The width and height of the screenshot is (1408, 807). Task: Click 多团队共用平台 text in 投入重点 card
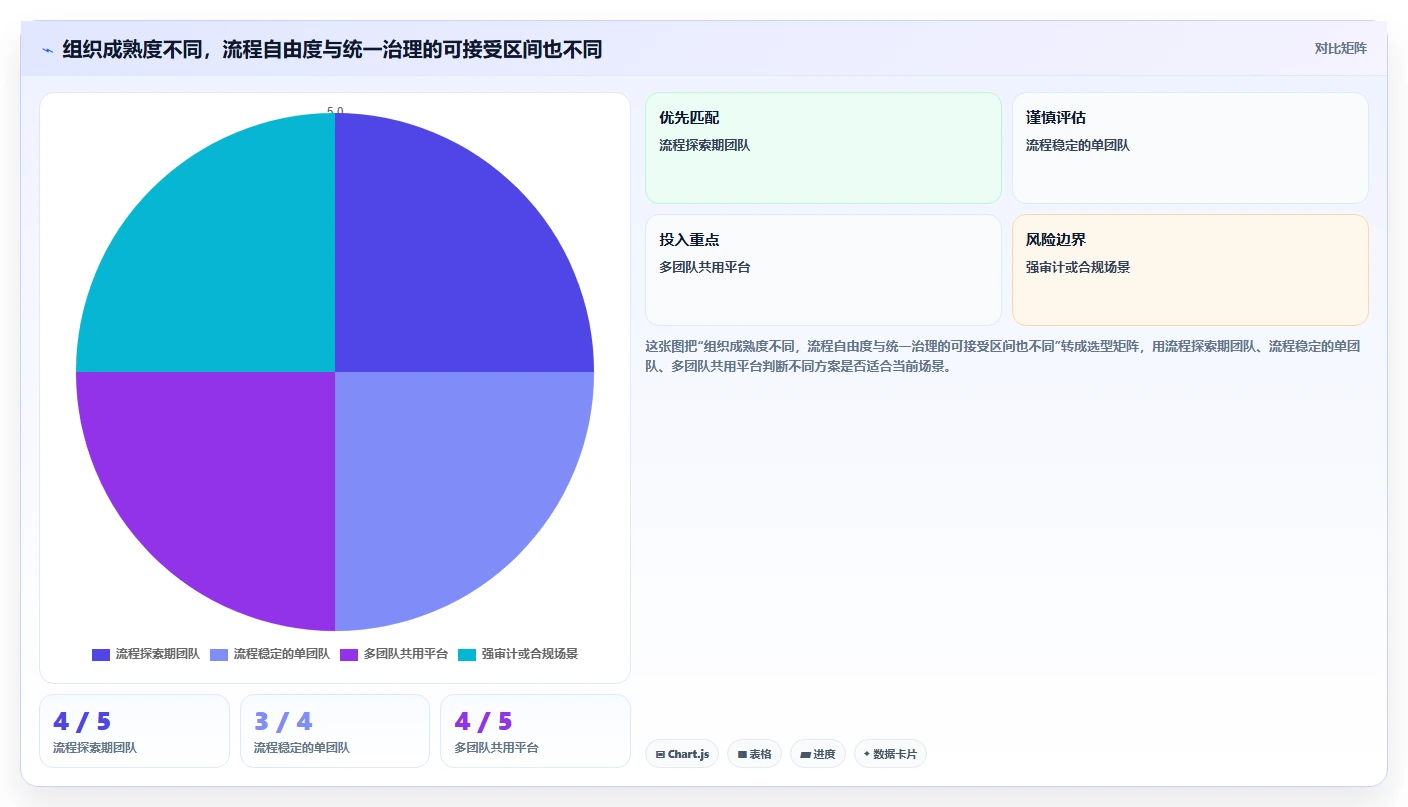tap(704, 267)
